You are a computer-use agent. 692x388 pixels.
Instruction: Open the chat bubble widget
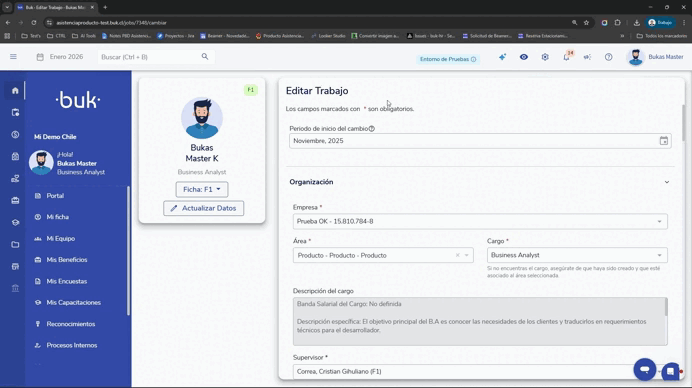(x=645, y=369)
